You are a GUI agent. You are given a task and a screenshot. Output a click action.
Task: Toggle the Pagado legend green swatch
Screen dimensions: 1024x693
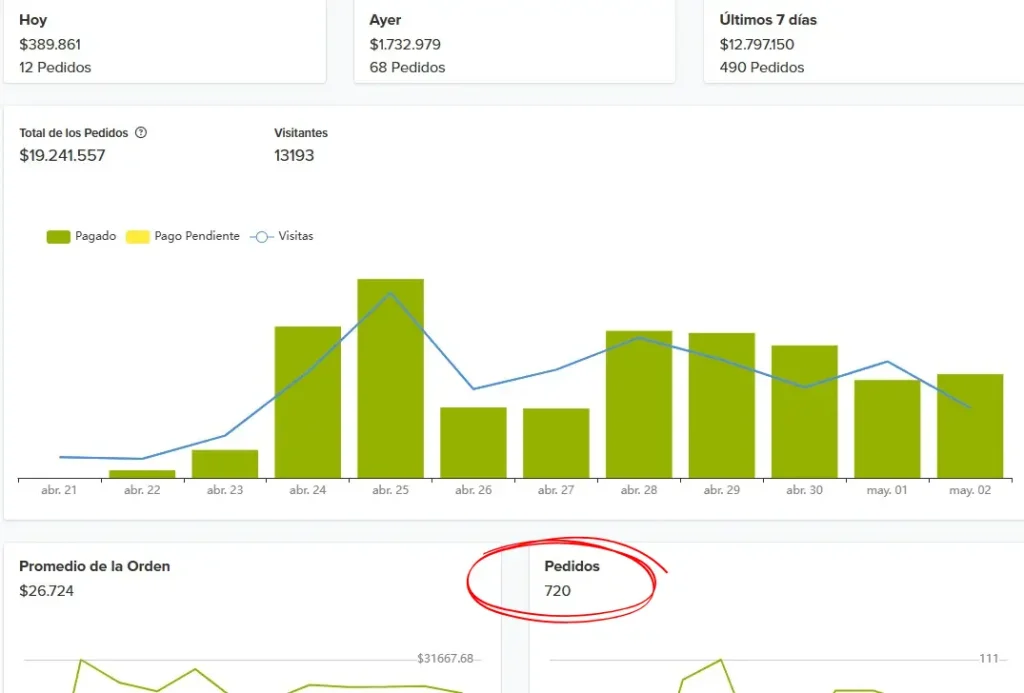58,237
